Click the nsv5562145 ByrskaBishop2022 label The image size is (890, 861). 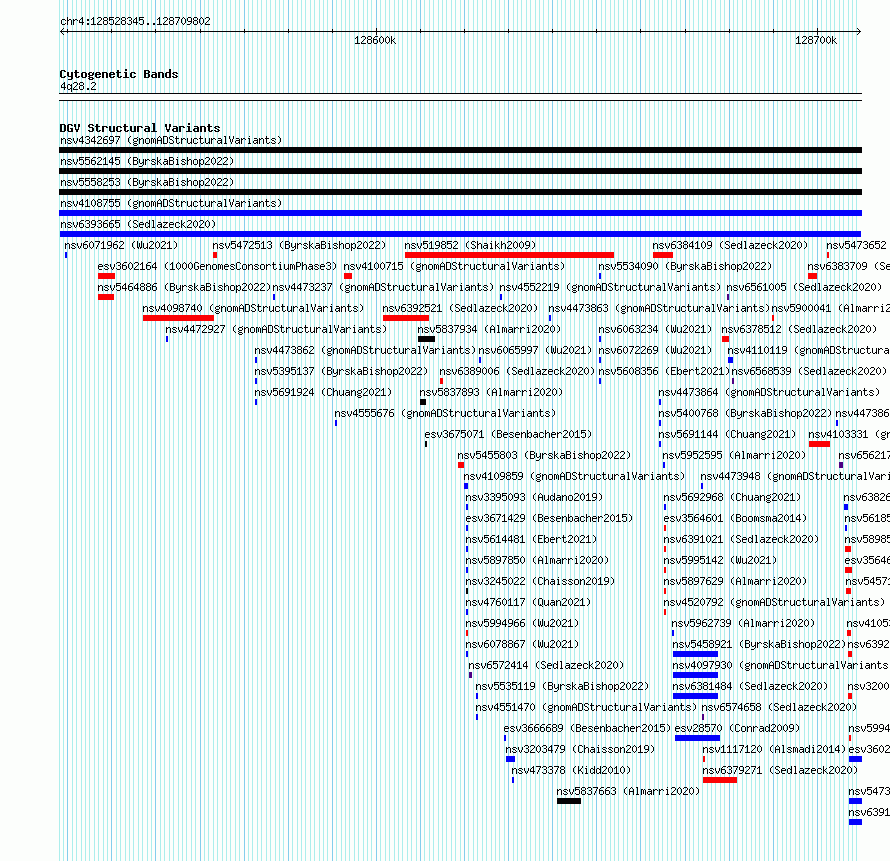point(147,161)
